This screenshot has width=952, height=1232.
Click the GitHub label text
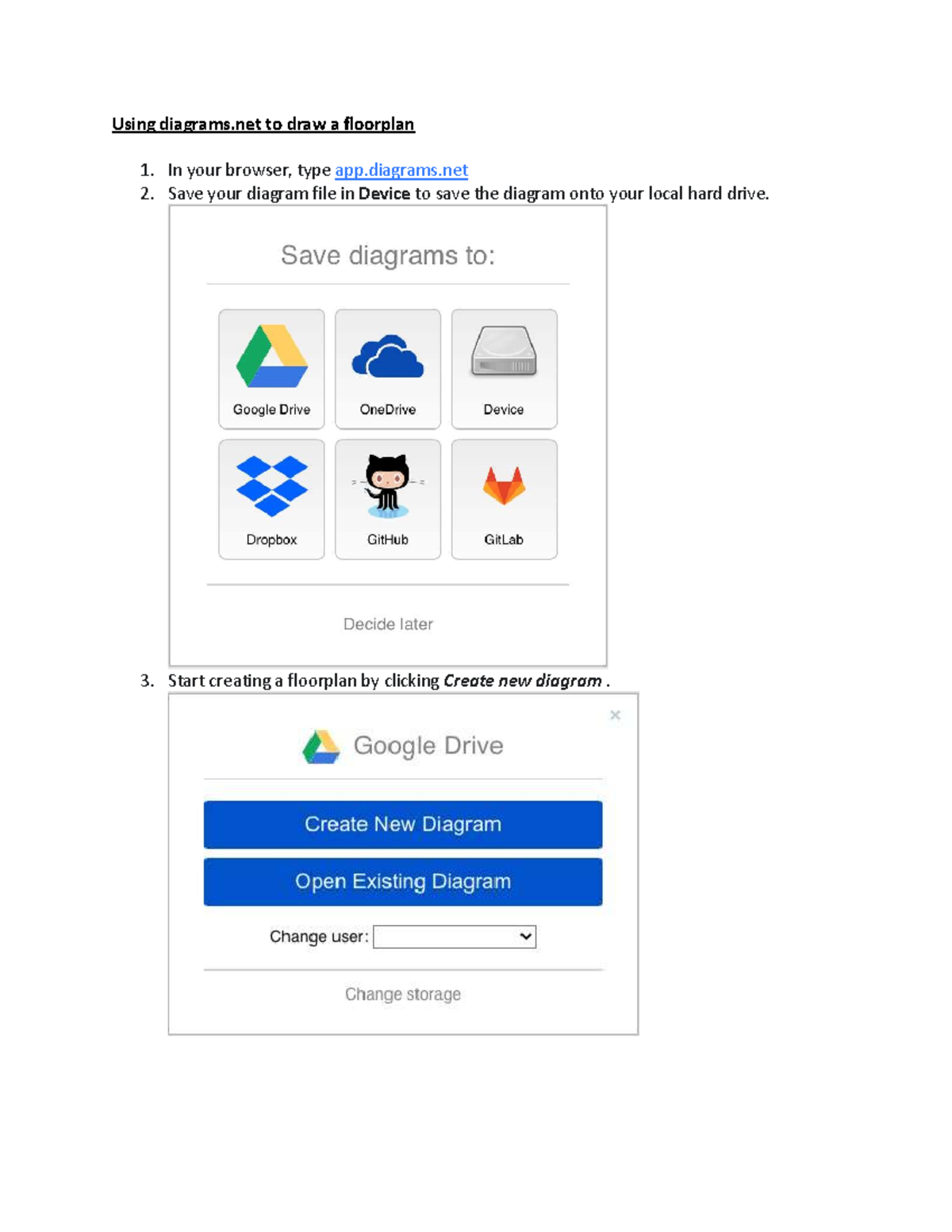point(387,539)
